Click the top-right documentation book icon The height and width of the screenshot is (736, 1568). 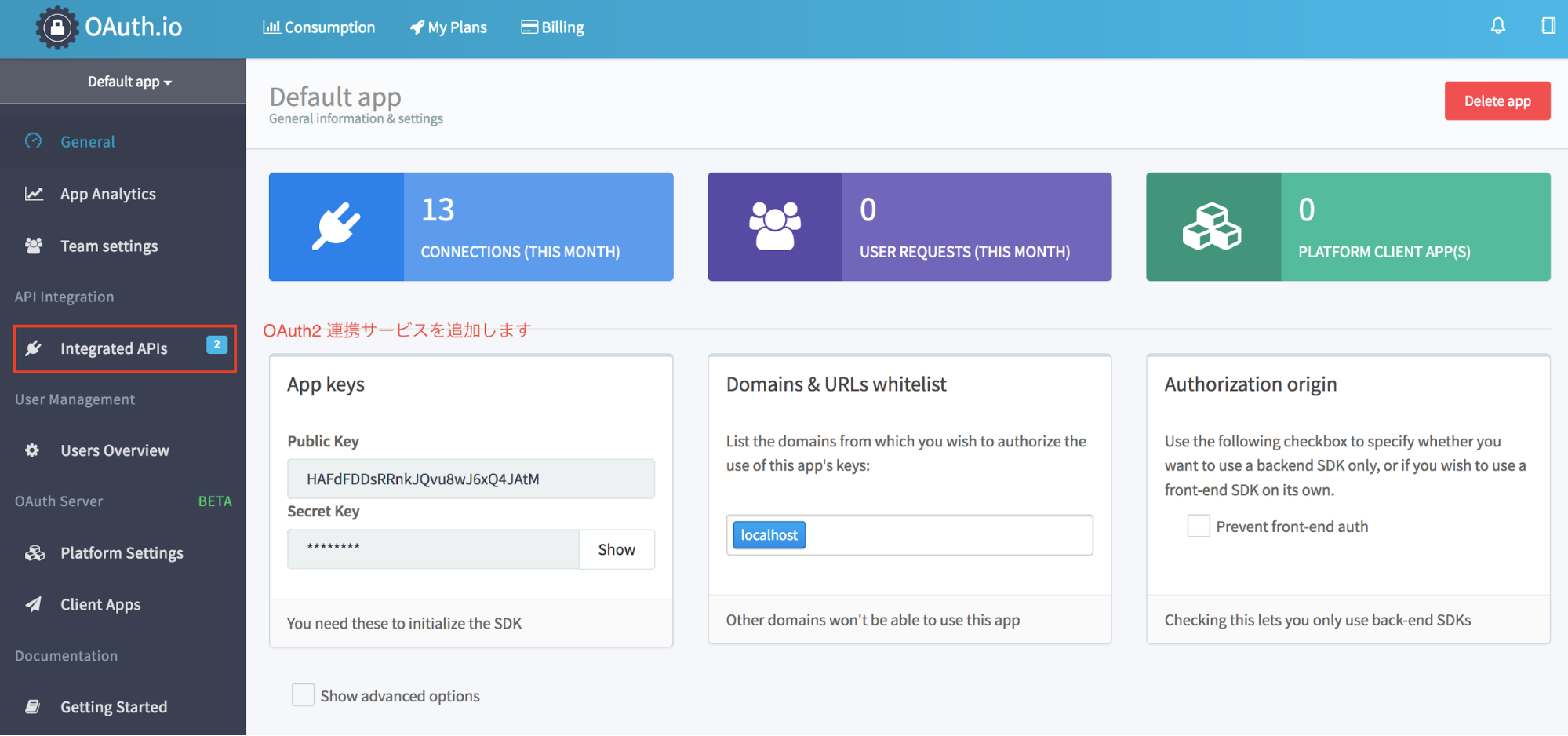click(1548, 26)
